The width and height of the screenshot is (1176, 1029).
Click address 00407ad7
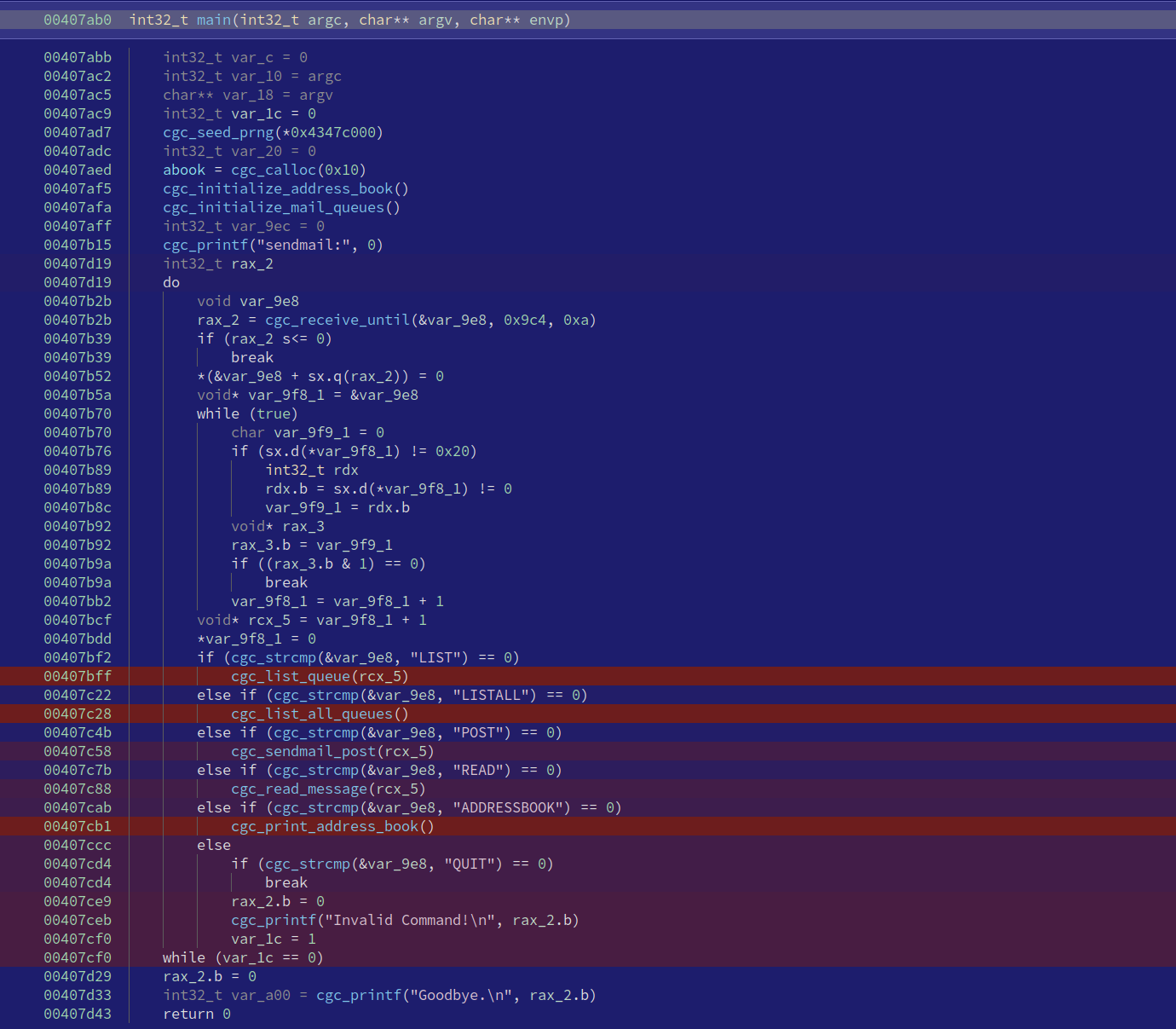[x=78, y=132]
